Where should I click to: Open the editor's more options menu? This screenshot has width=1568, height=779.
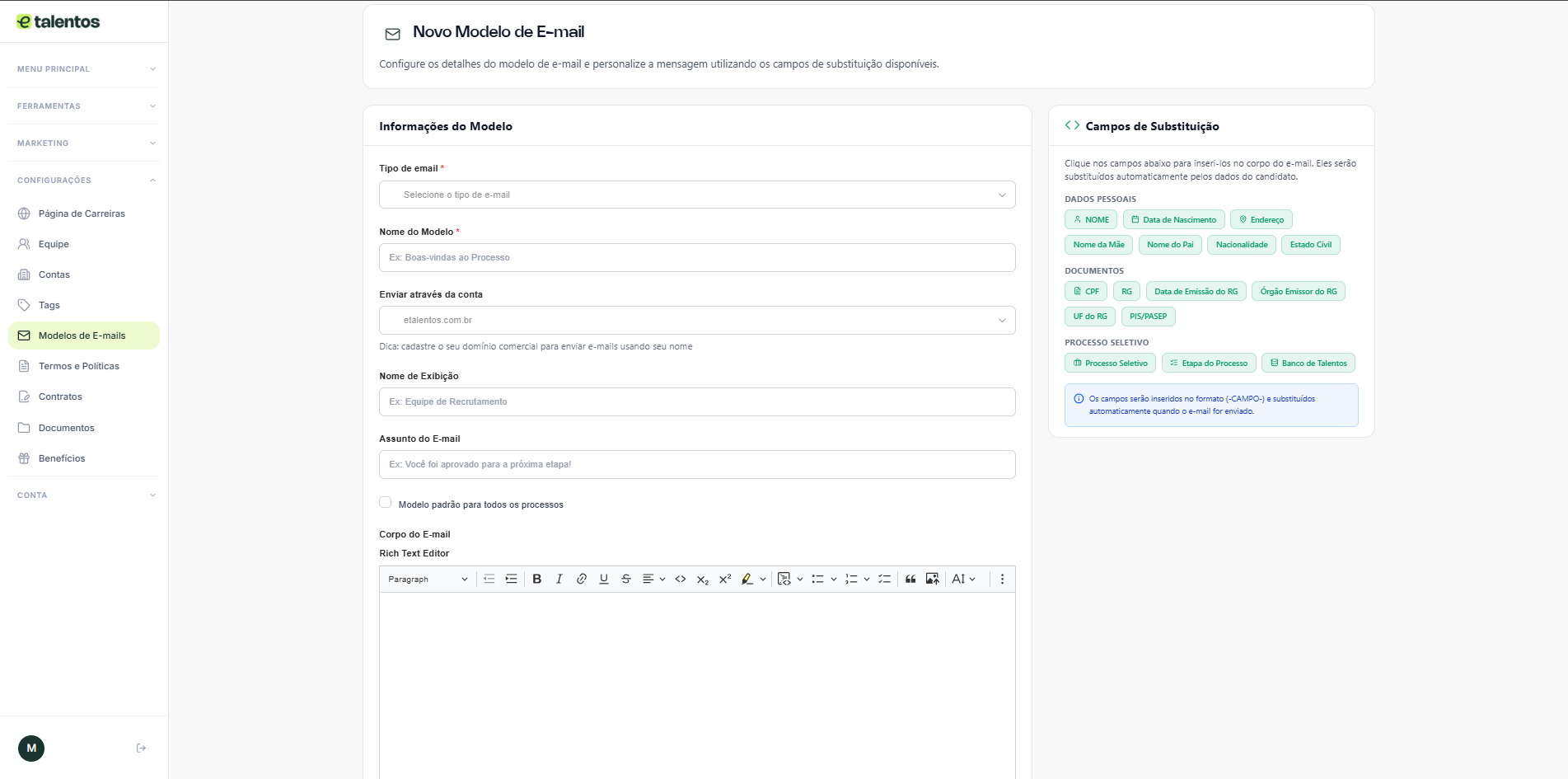[1002, 580]
